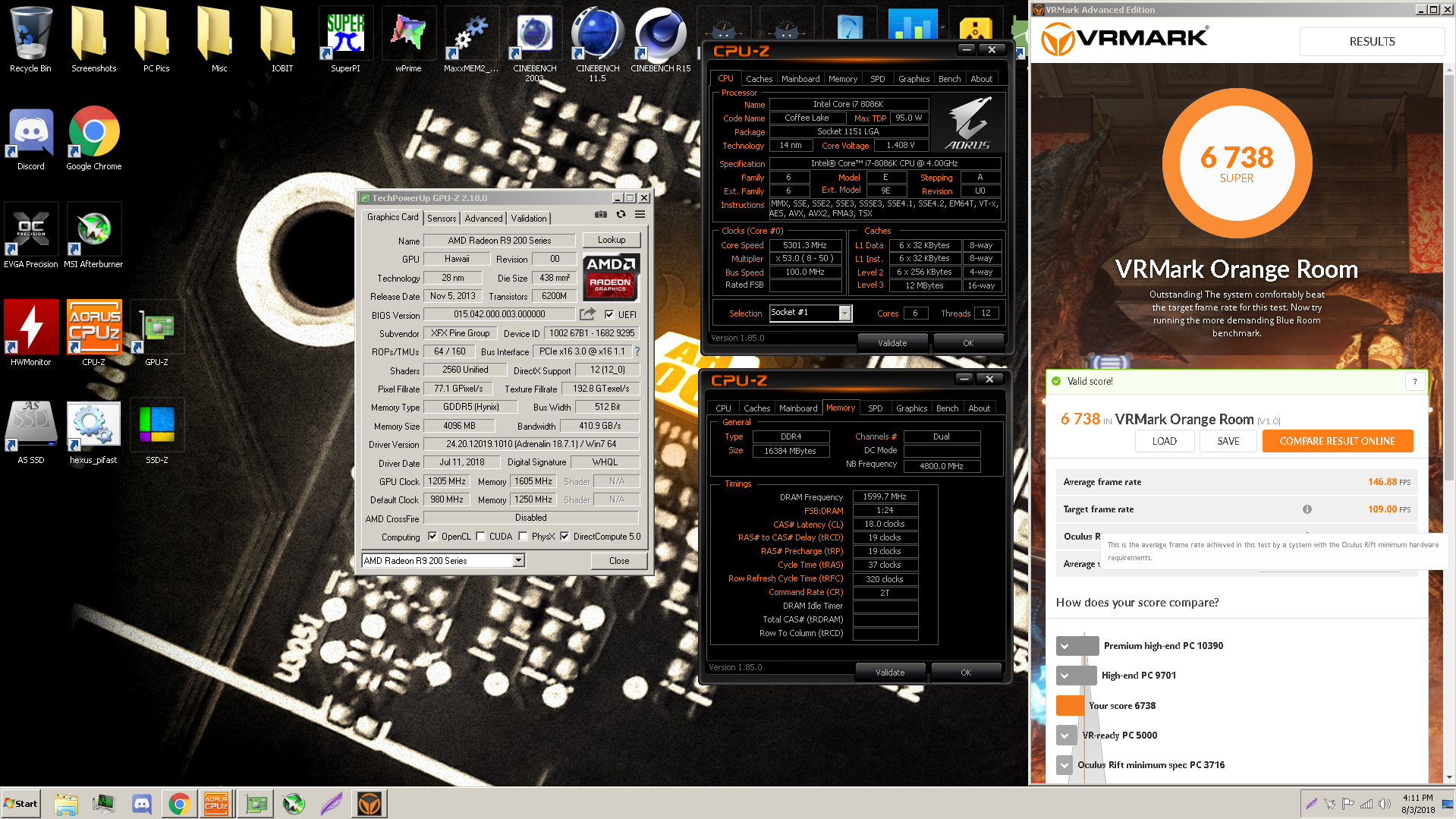The image size is (1456, 819).
Task: Open Bench tab in upper CPU-Z window
Action: tap(949, 79)
